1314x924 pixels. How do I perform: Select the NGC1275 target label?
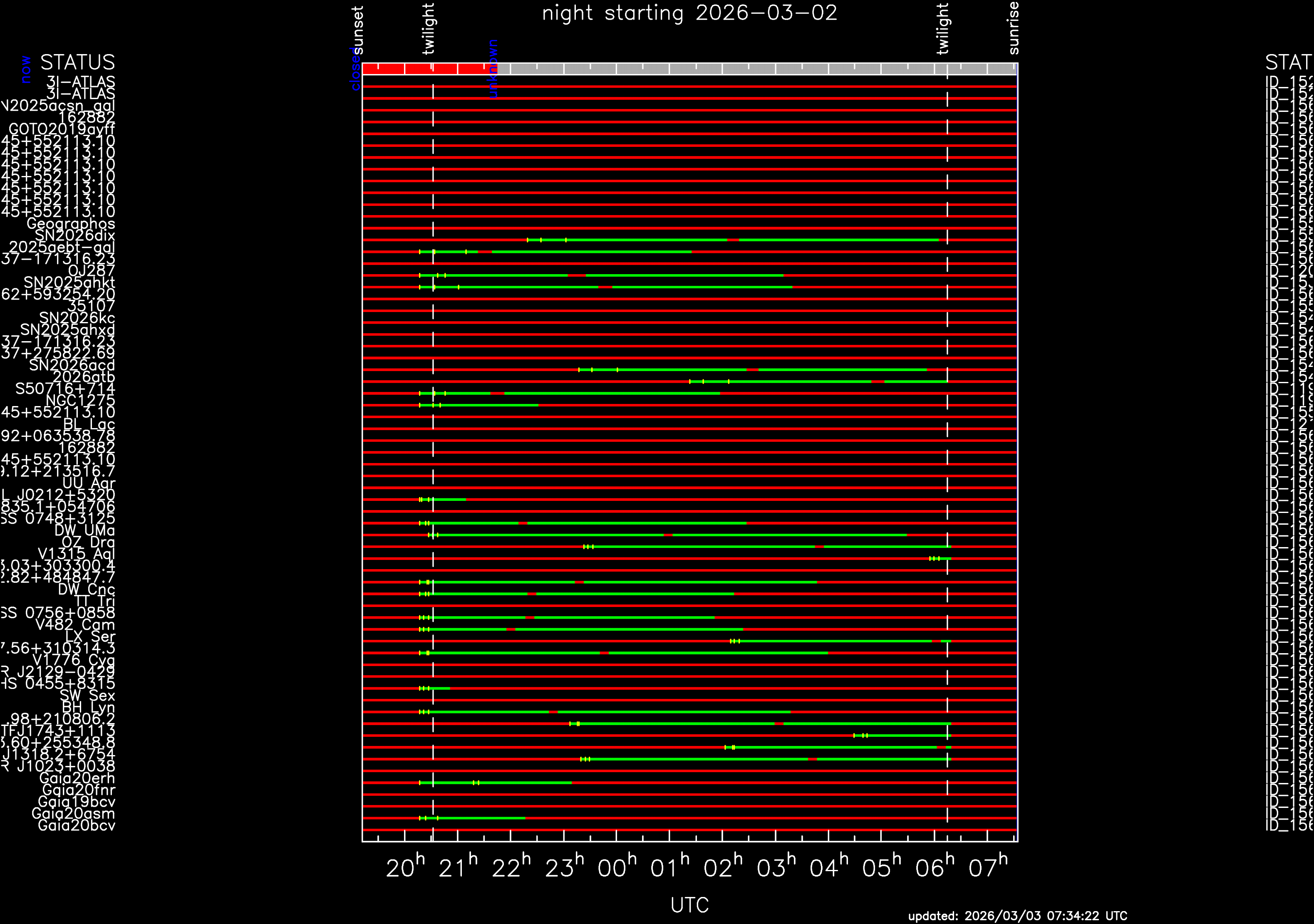tap(80, 401)
